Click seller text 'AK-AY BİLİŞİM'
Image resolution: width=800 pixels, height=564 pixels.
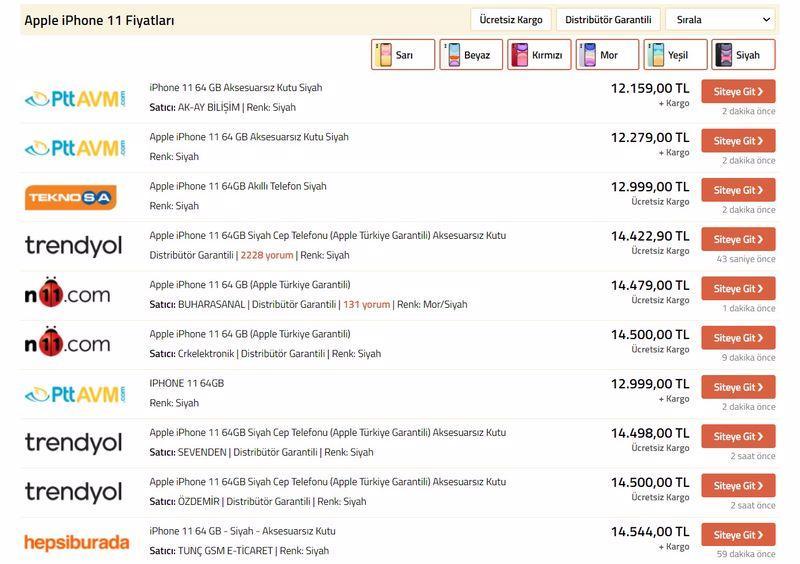click(x=209, y=107)
